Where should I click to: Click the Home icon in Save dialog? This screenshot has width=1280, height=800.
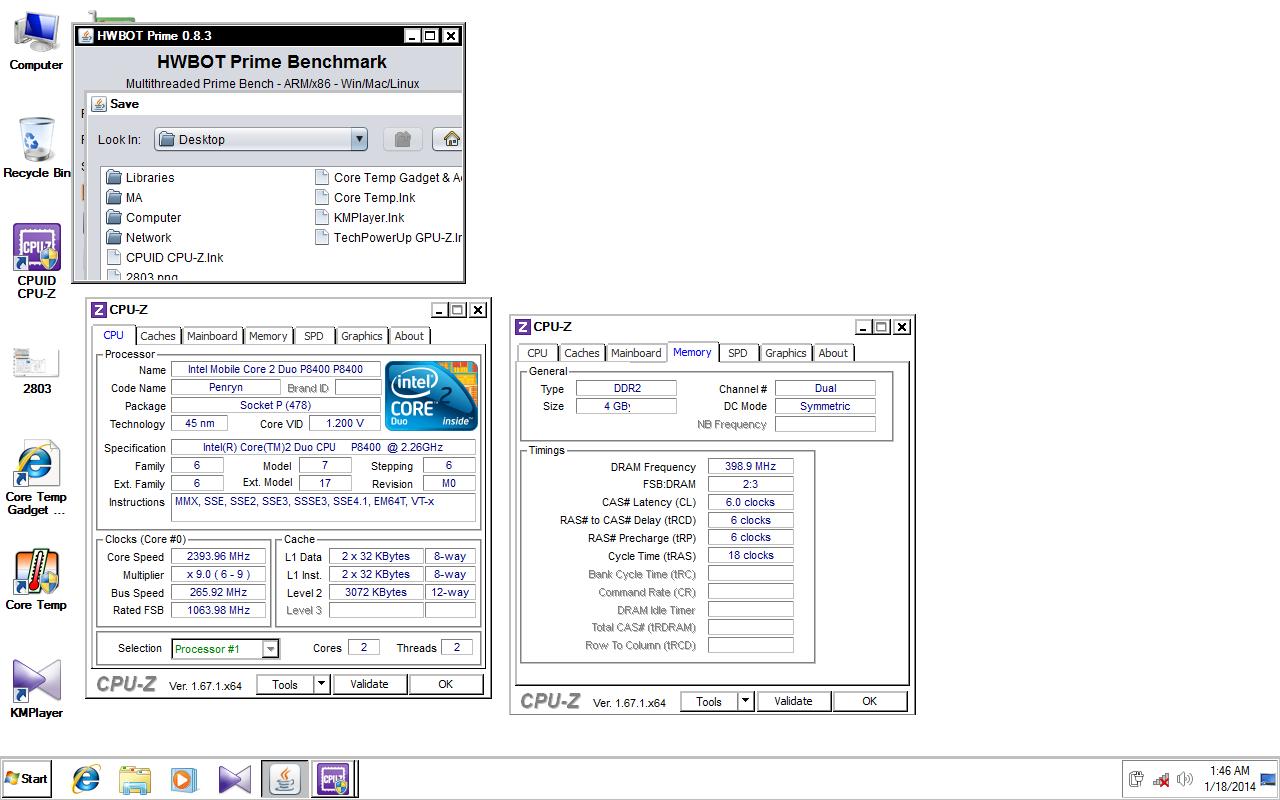pos(451,139)
